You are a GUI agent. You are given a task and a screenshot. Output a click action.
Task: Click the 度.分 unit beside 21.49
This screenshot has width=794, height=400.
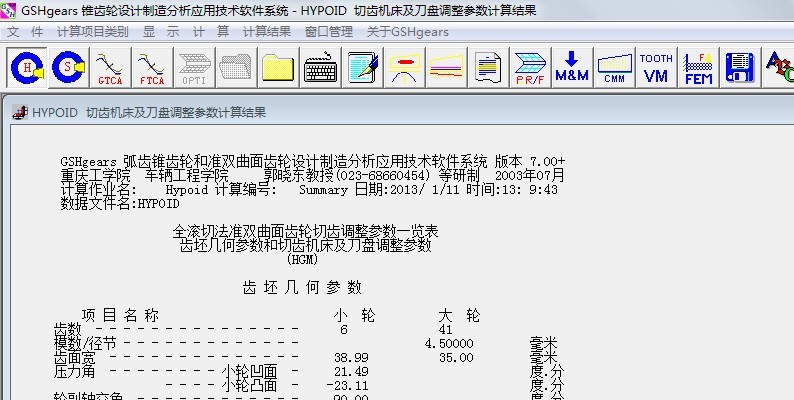coord(547,372)
